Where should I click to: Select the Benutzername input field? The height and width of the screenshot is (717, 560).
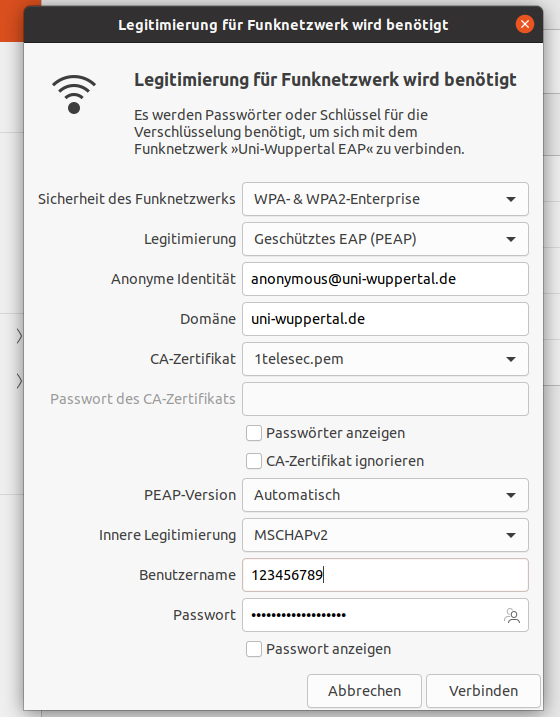pos(385,575)
